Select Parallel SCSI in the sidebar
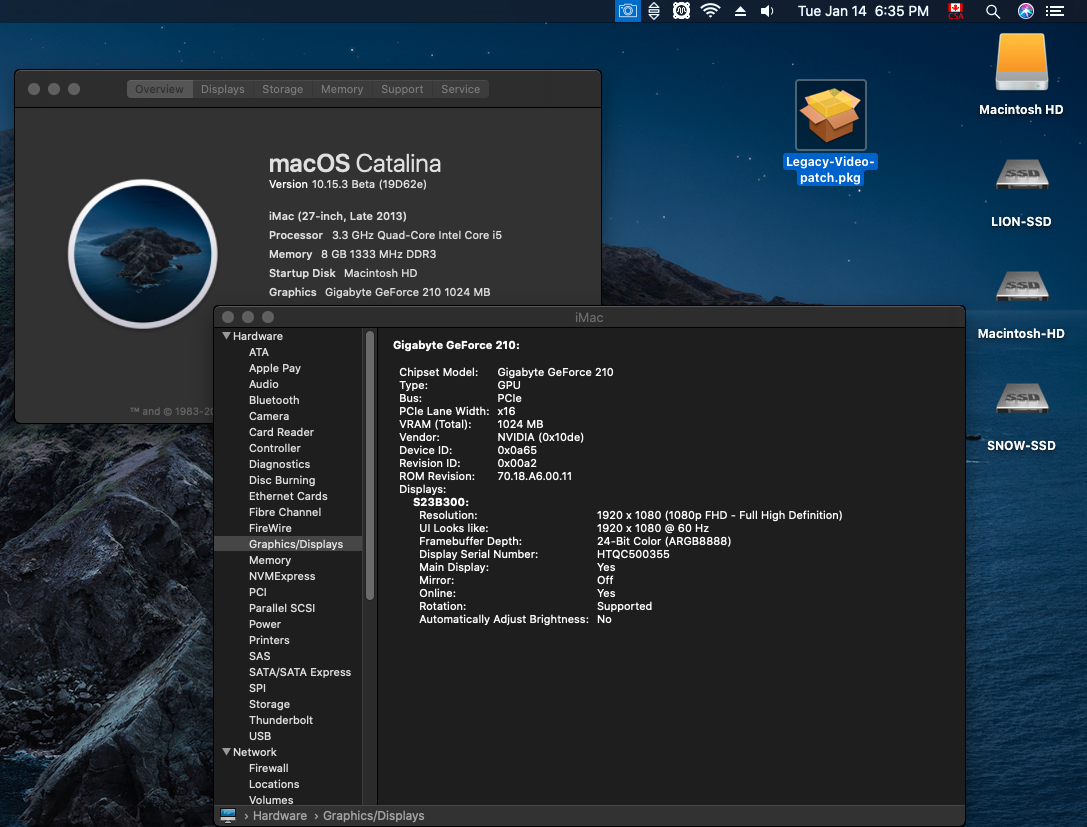 pos(282,608)
